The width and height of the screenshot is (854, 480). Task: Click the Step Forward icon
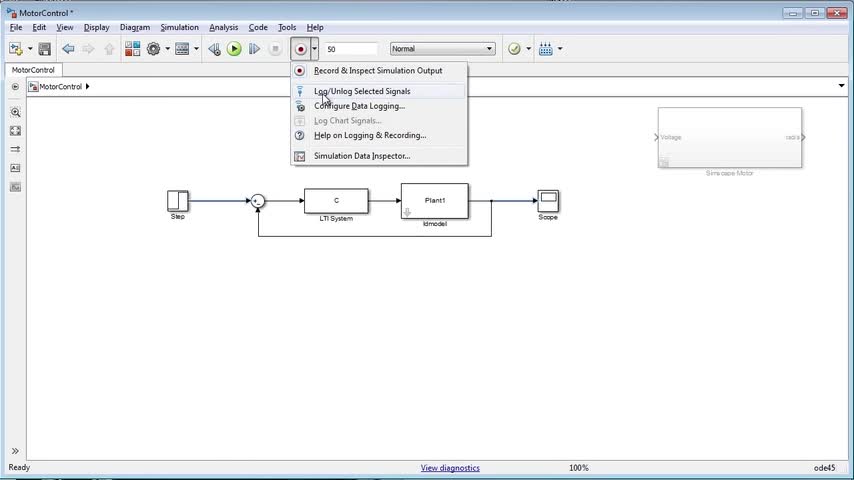pyautogui.click(x=254, y=49)
